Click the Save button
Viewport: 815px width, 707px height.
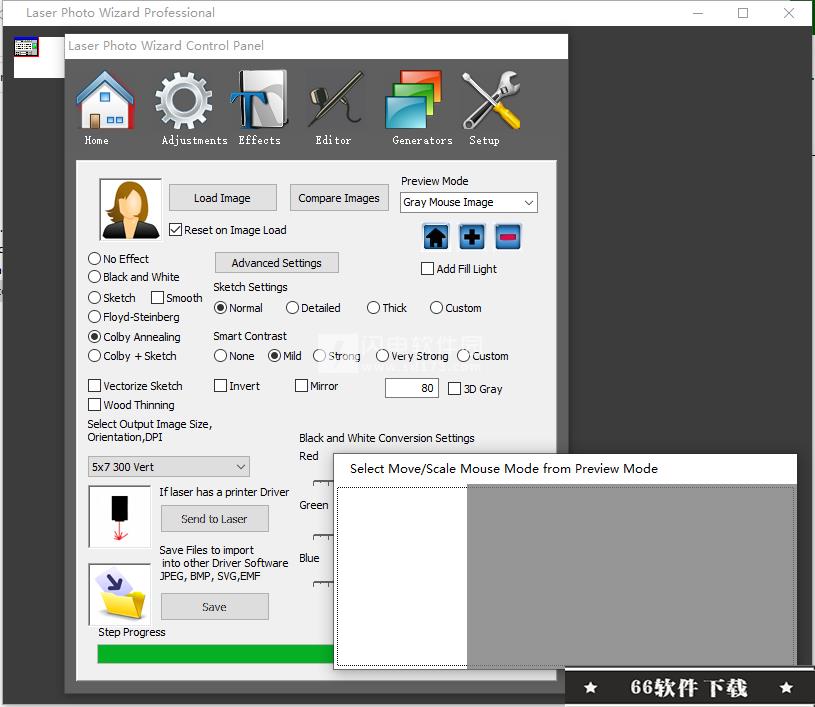tap(215, 607)
